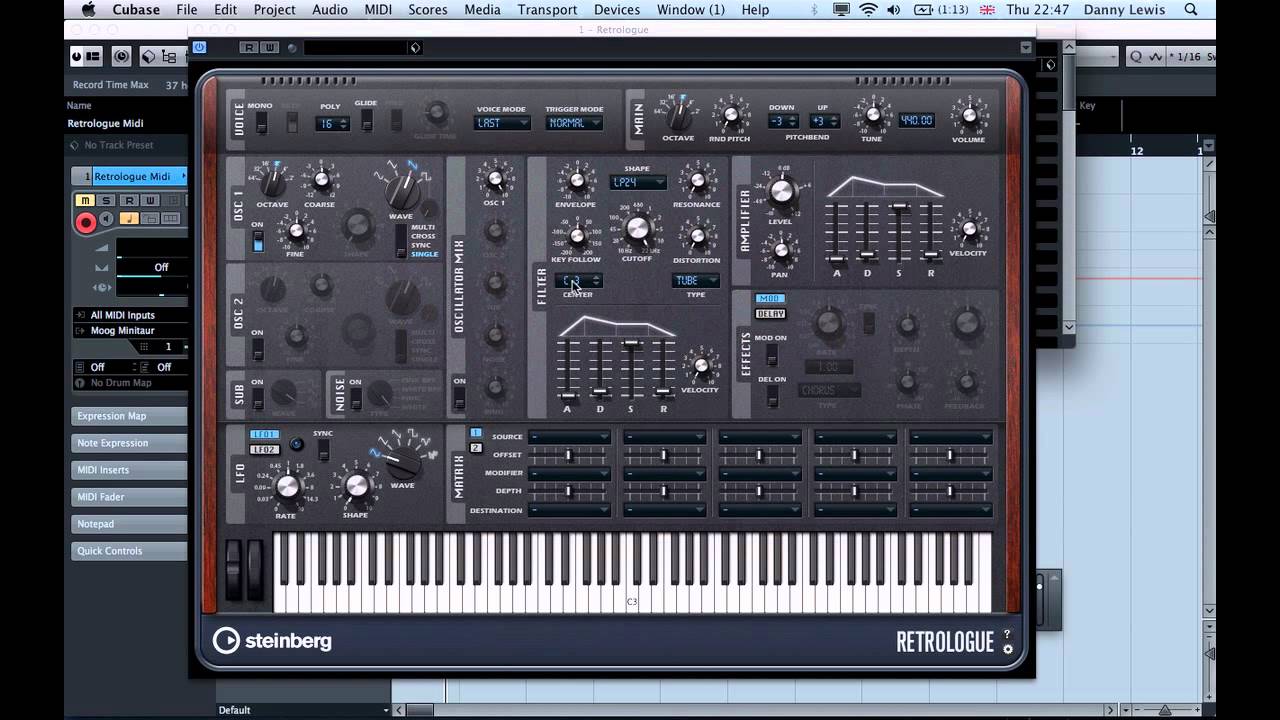Viewport: 1280px width, 720px height.
Task: Click the LFO Wave selector knob
Action: [x=403, y=462]
